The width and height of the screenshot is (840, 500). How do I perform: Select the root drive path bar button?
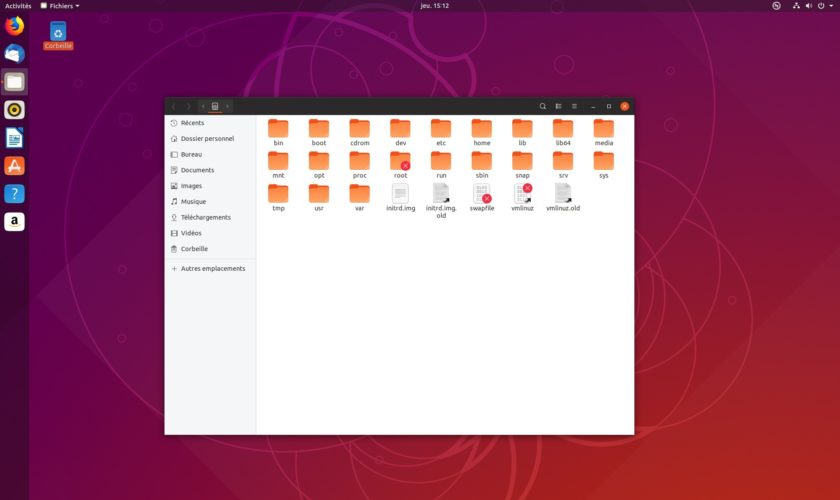(x=215, y=106)
